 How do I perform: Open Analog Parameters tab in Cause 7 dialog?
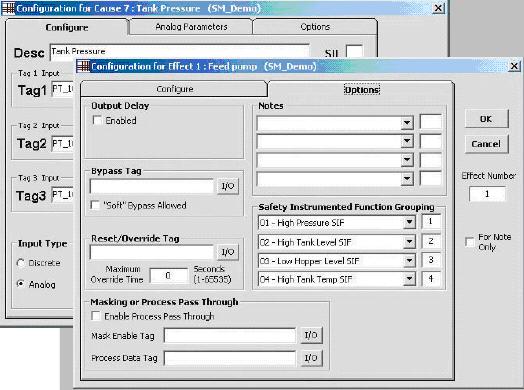pyautogui.click(x=191, y=27)
